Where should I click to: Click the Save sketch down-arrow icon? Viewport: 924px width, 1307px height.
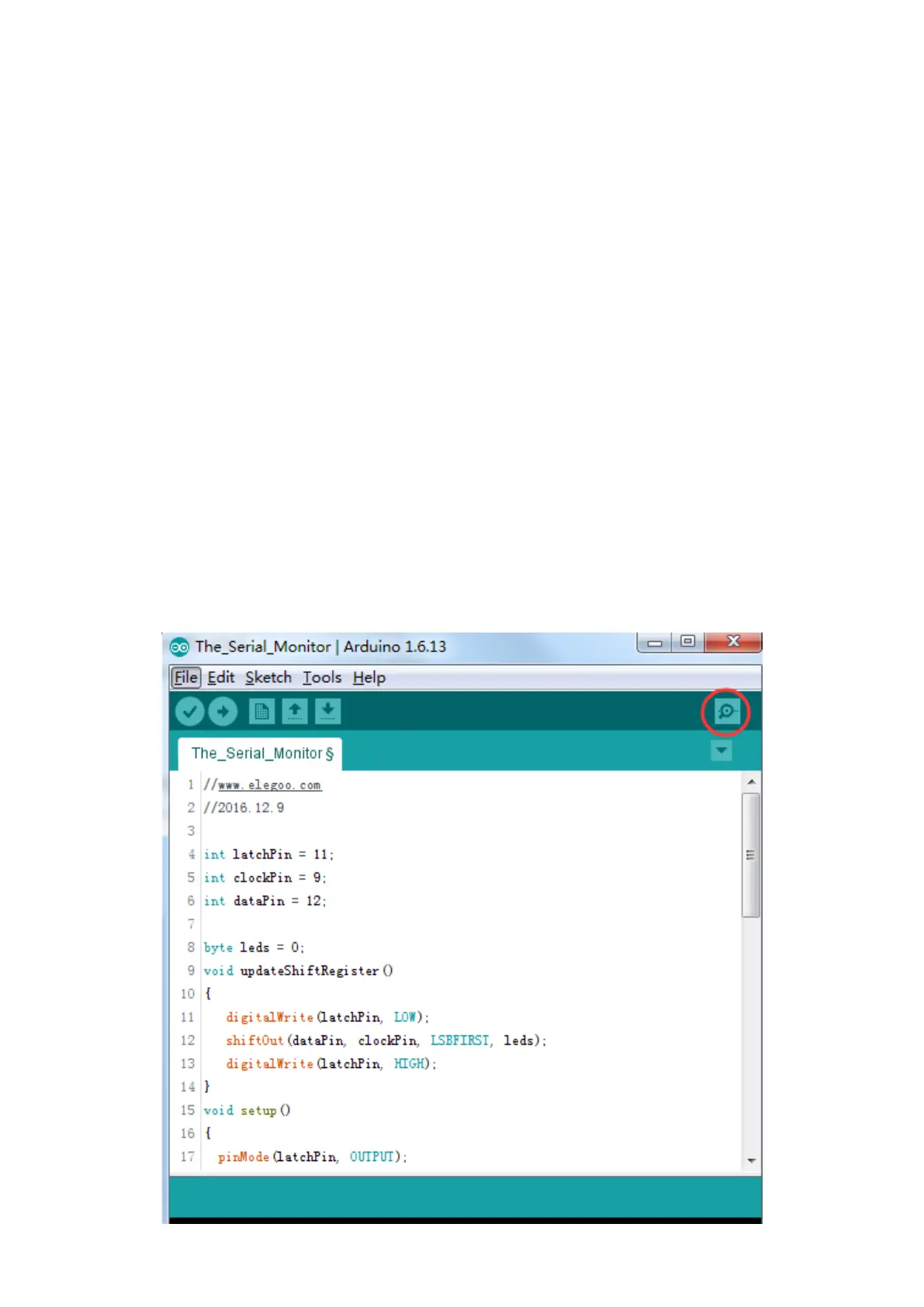point(327,711)
